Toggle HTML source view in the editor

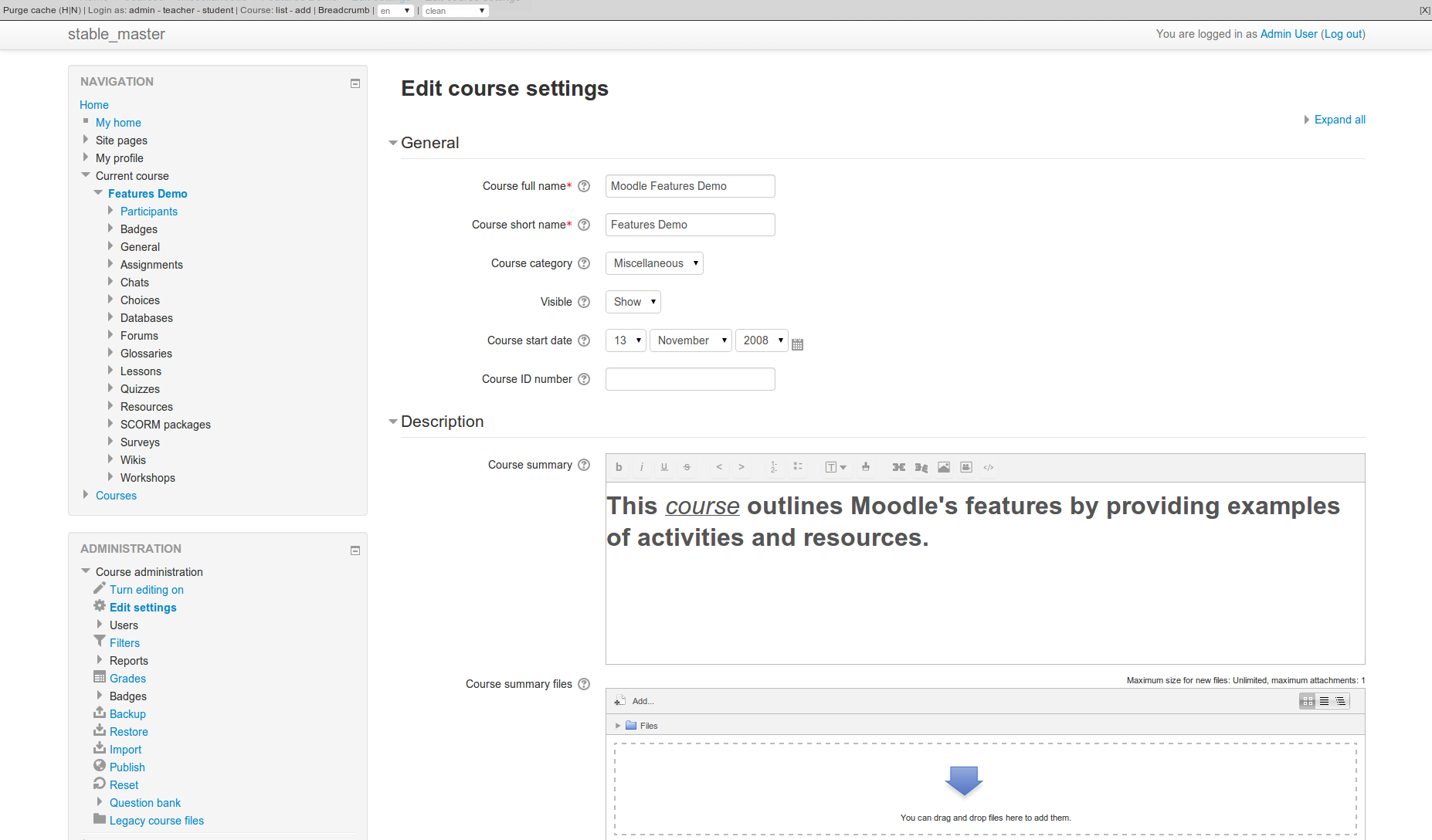click(x=989, y=467)
